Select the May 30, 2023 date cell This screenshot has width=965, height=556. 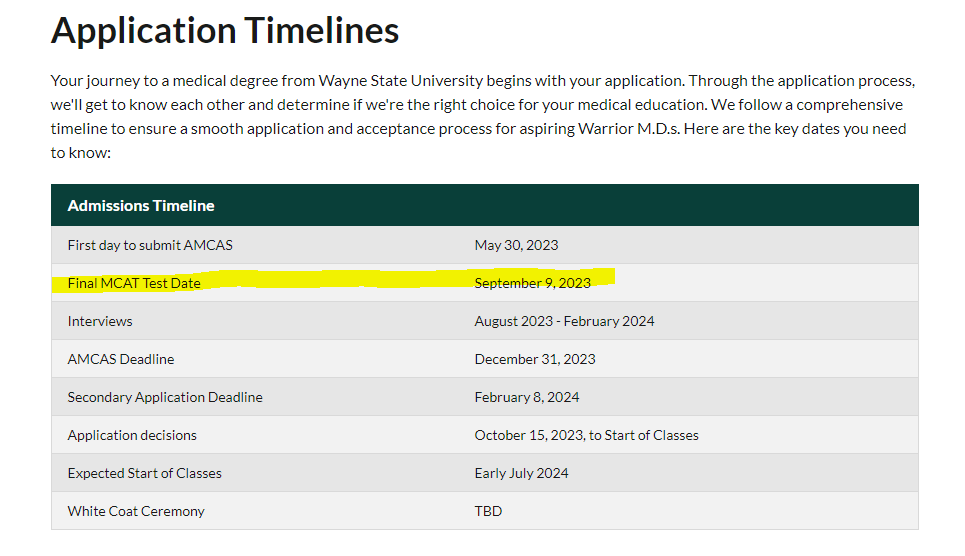pos(516,245)
